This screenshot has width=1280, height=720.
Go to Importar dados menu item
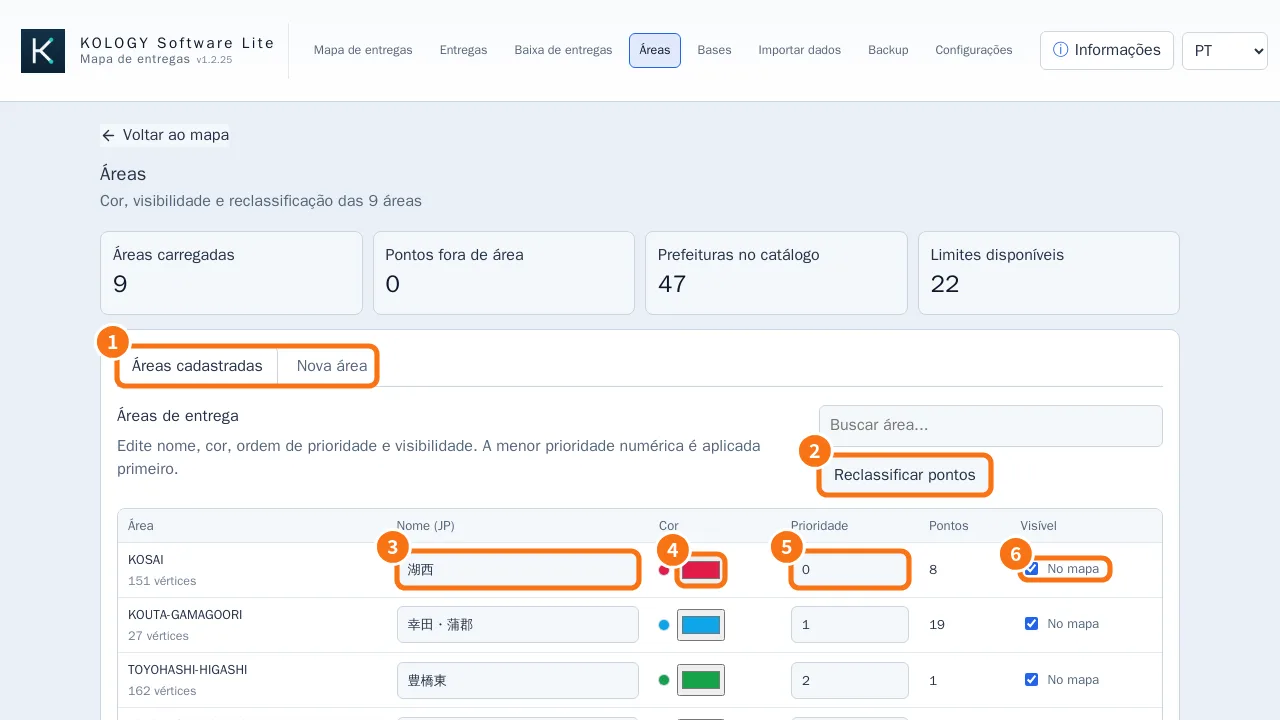tap(799, 50)
